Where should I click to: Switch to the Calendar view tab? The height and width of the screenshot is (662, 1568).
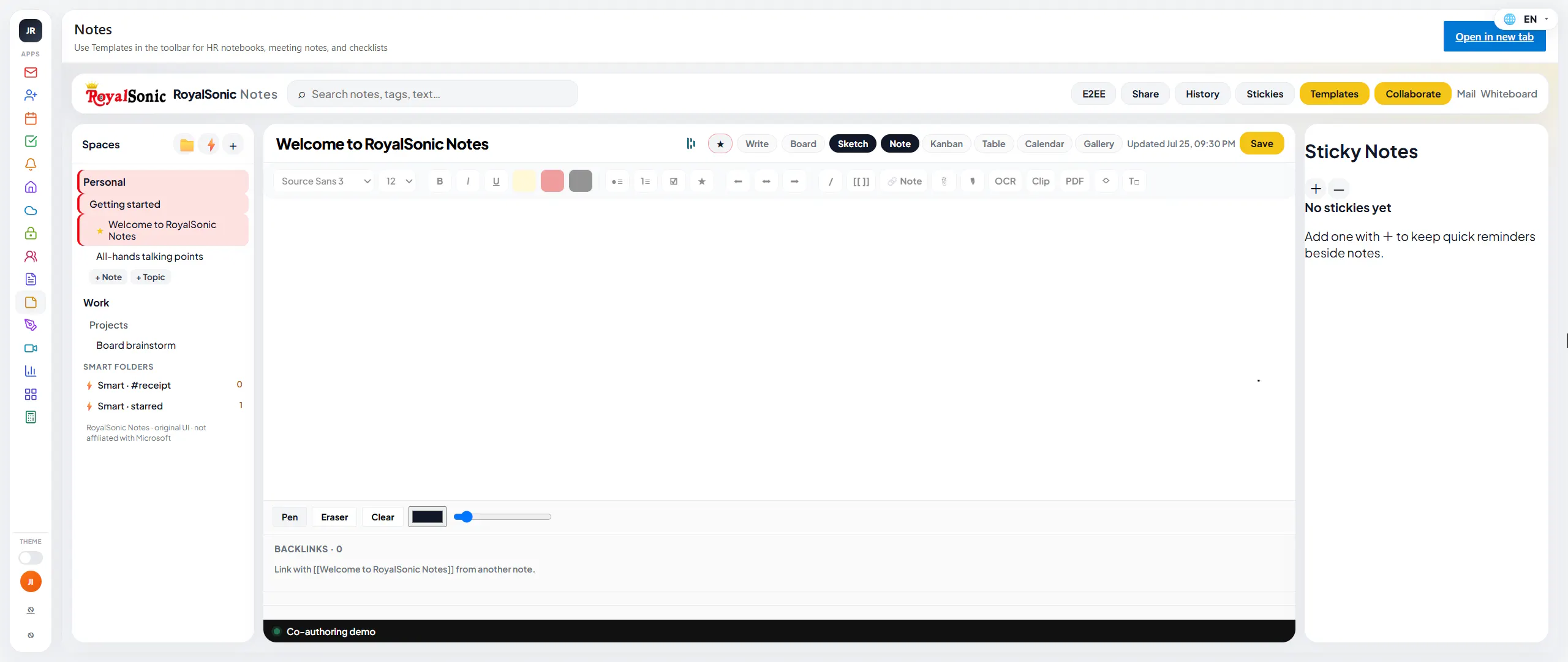coord(1044,144)
